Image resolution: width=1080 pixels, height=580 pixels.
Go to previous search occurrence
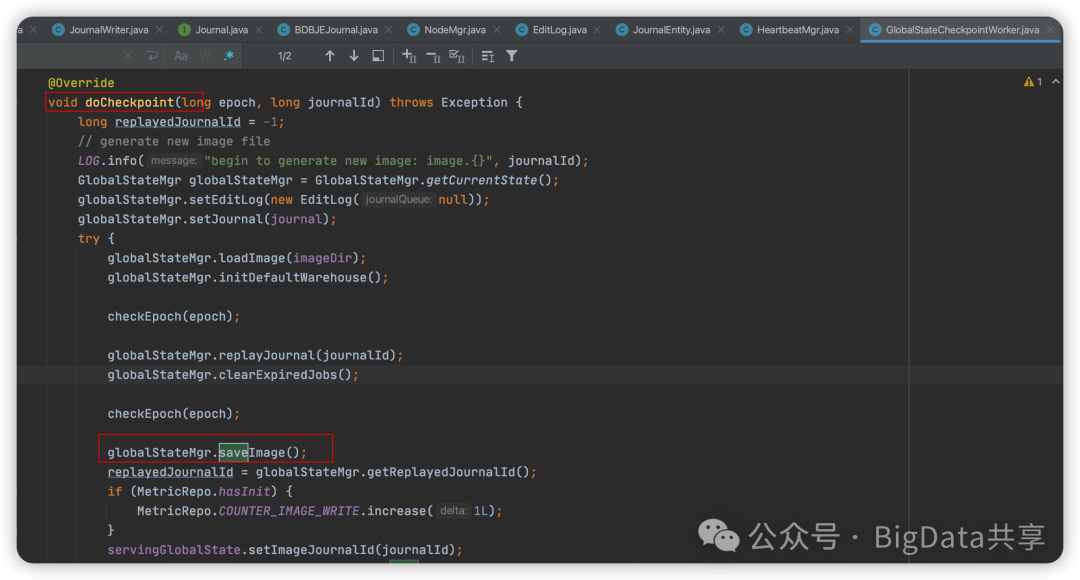click(330, 56)
